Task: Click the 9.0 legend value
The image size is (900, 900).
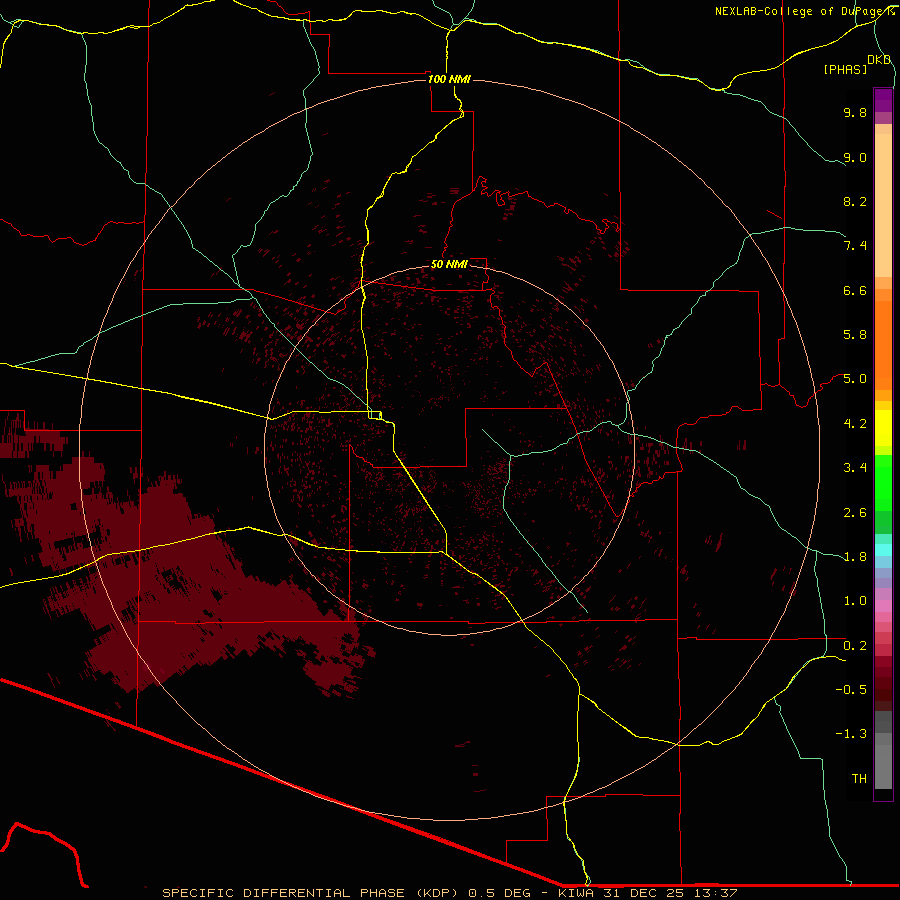Action: click(x=855, y=157)
